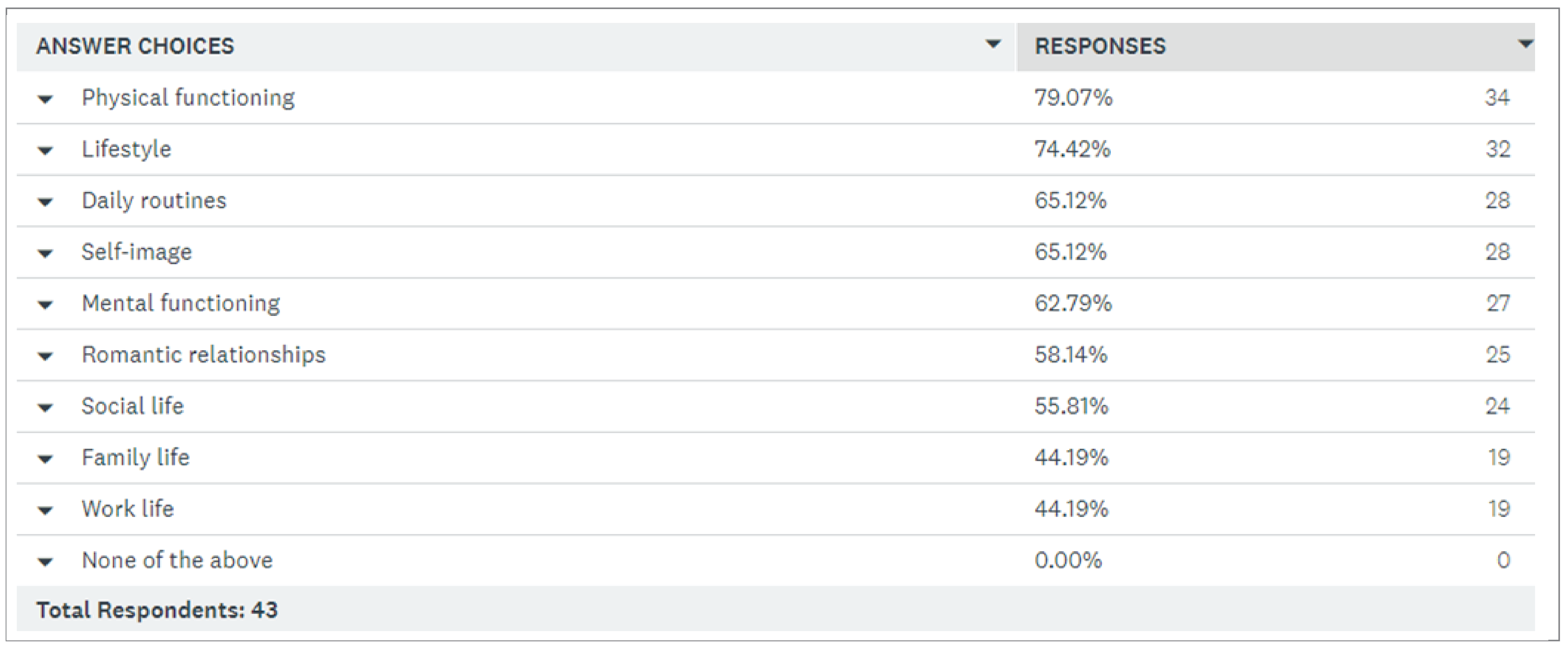Open the Responses column sort dropdown
Viewport: 1568px width, 649px height.
pos(1525,44)
